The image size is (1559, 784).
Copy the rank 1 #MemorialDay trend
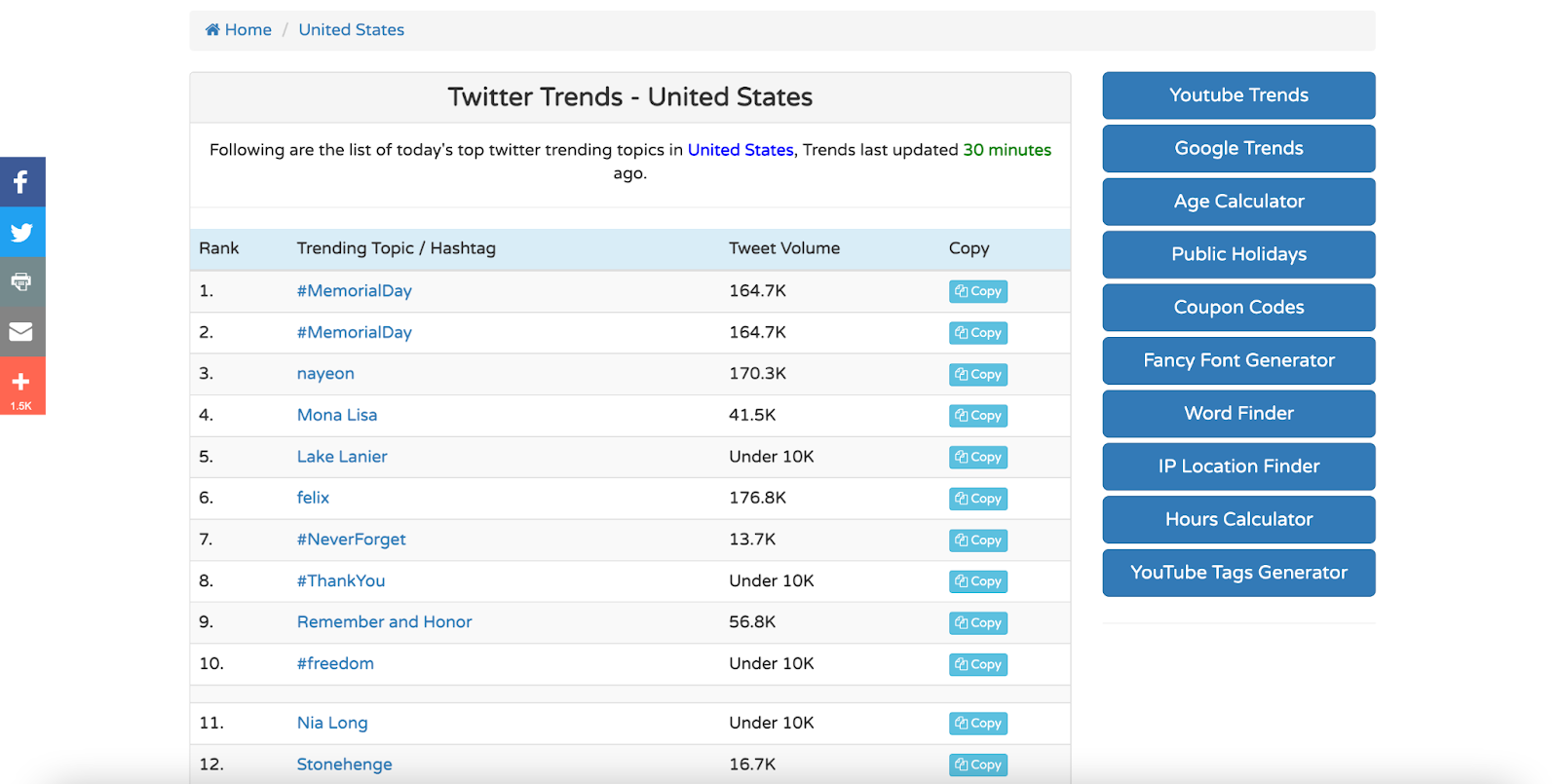pos(978,291)
